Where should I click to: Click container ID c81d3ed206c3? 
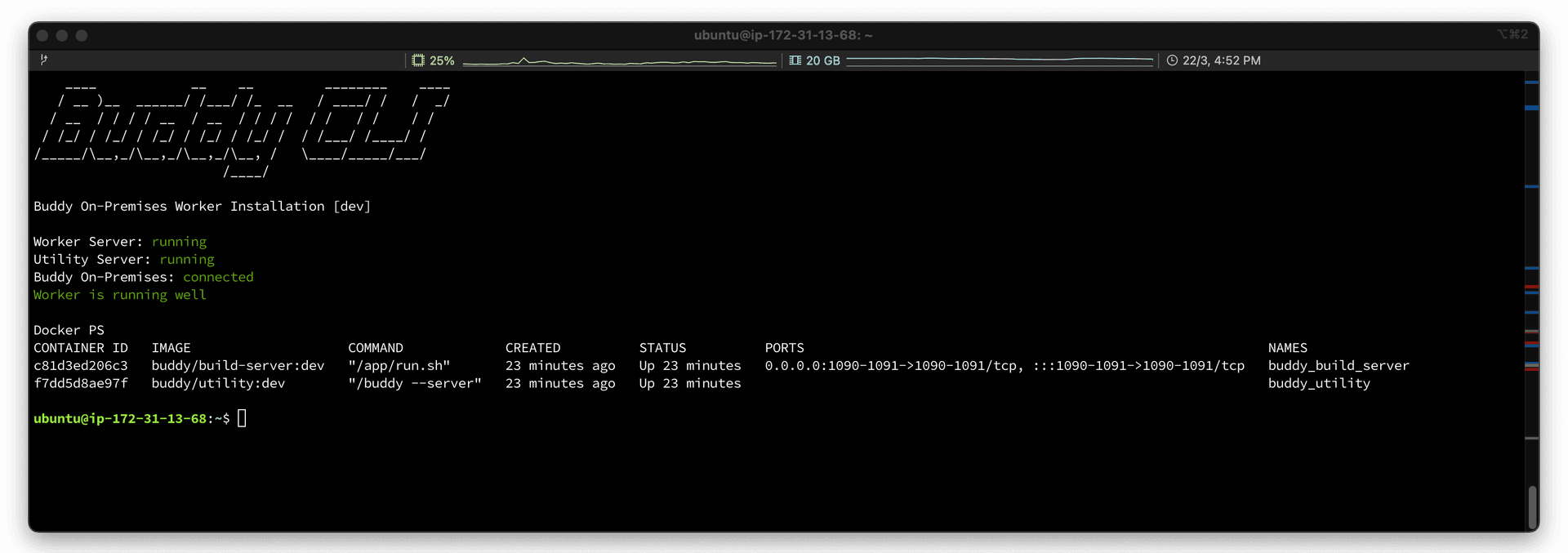81,365
